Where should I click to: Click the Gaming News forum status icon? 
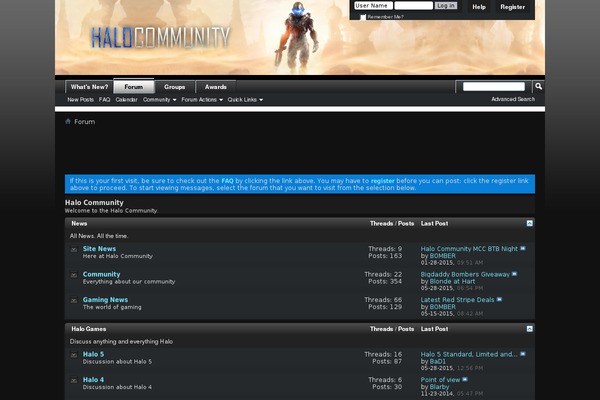74,301
